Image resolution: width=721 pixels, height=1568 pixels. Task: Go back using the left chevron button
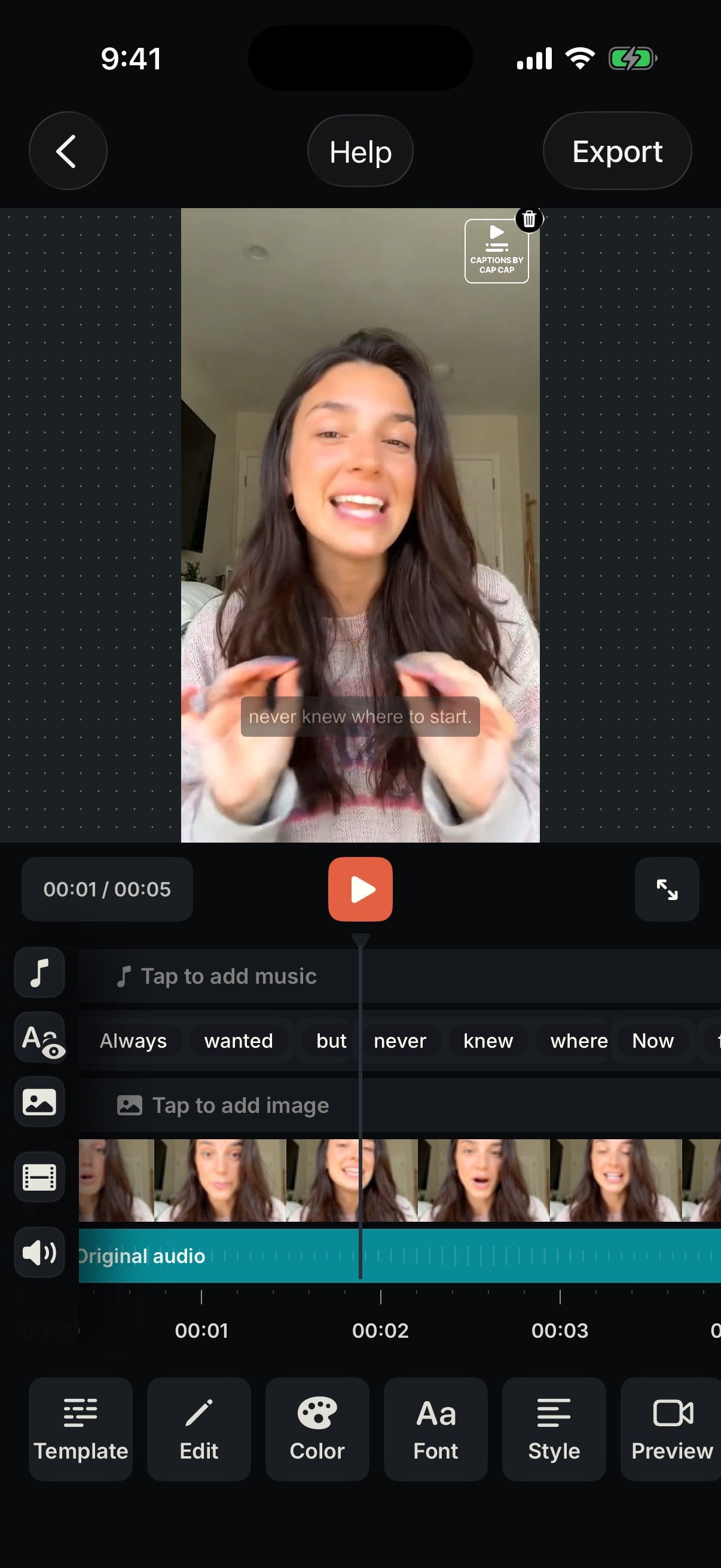click(x=68, y=151)
